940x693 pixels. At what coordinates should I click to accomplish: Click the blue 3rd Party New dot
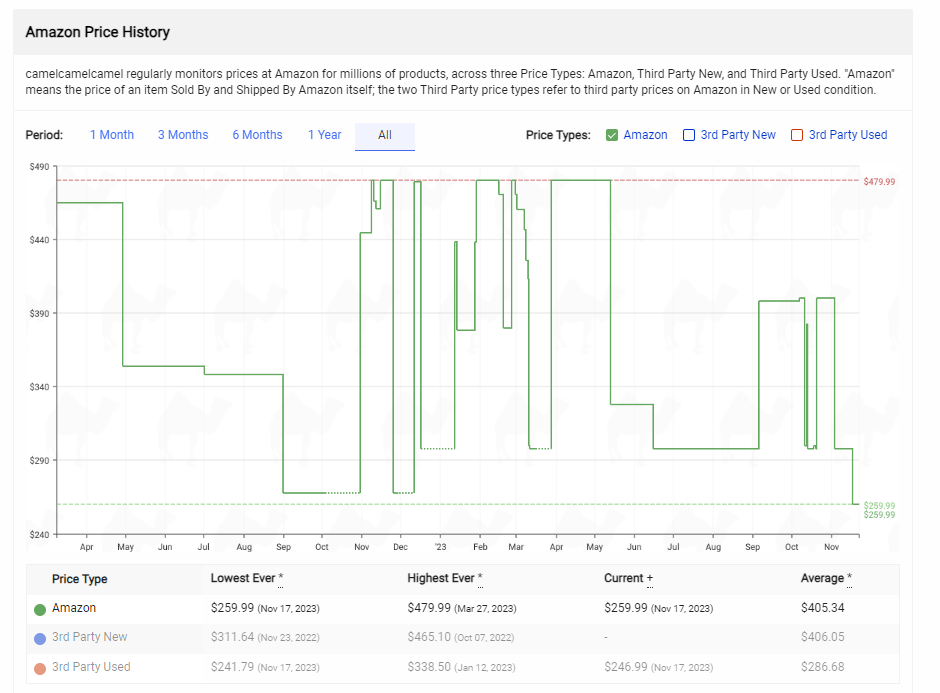[x=40, y=638]
